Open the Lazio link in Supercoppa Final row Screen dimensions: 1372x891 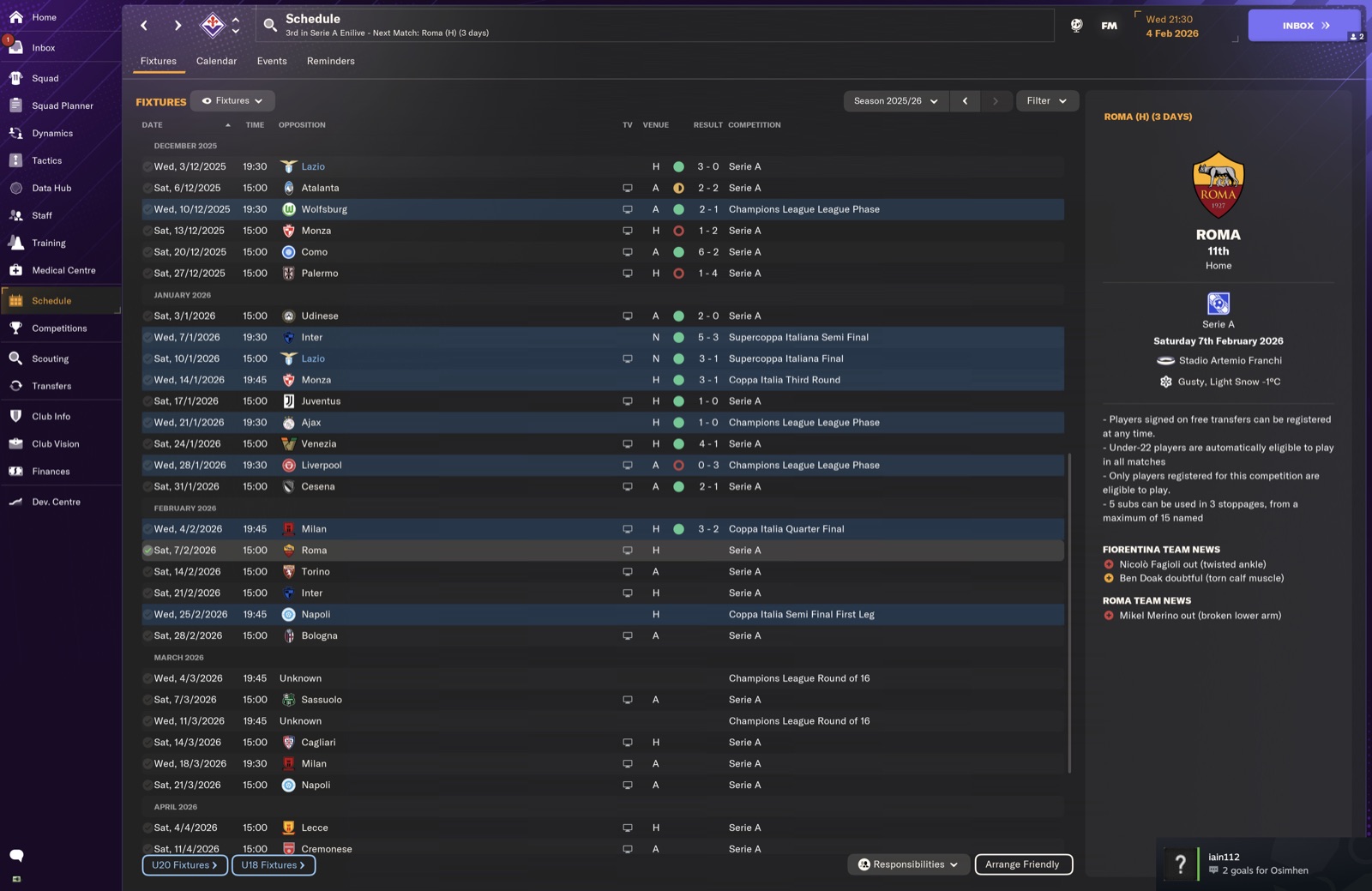click(x=313, y=358)
